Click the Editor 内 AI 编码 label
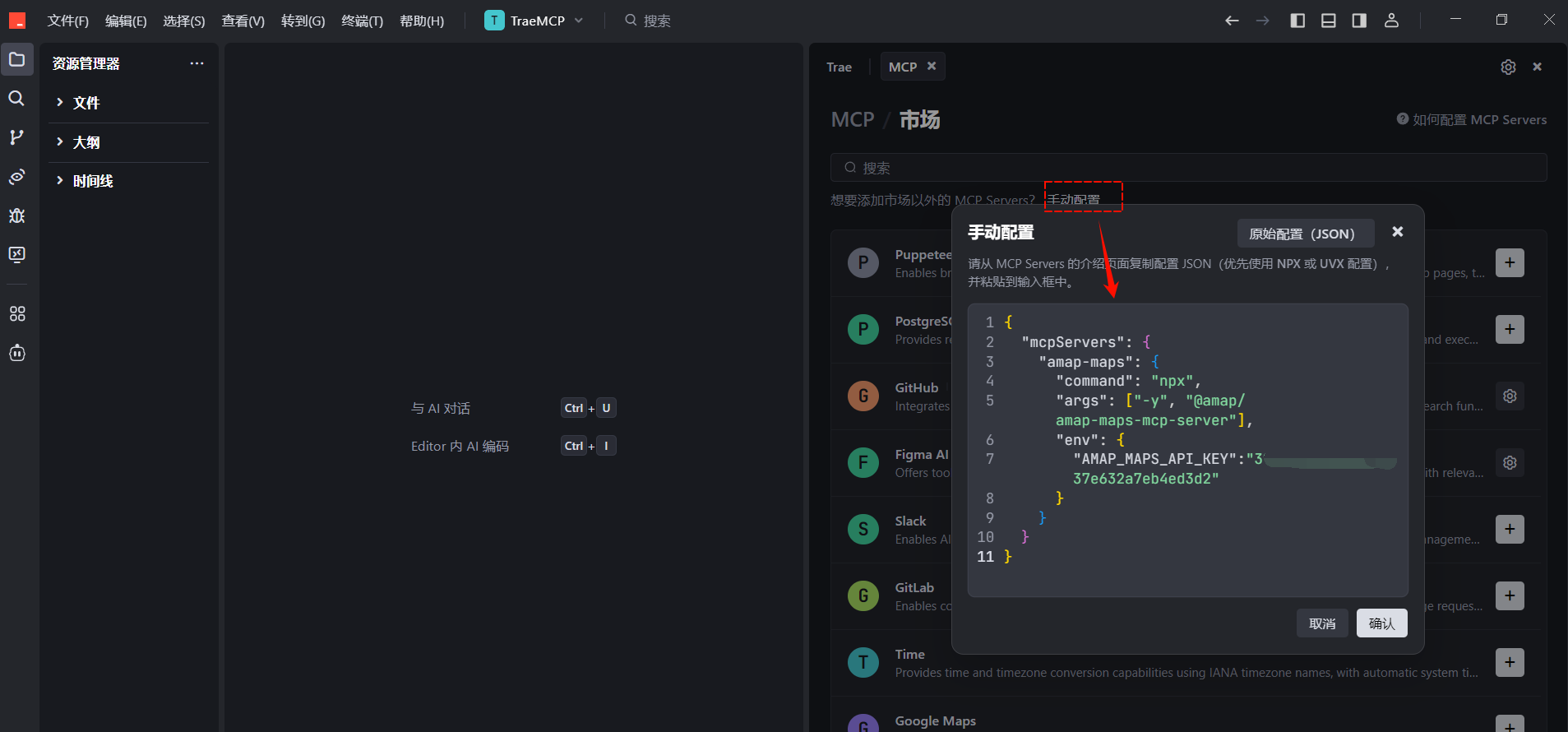 (x=460, y=446)
